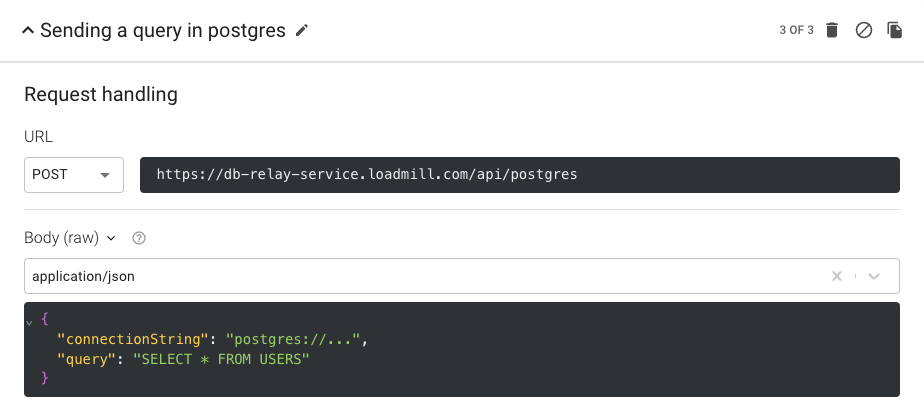
Task: Click the 'Request handling' section heading
Action: 100,95
